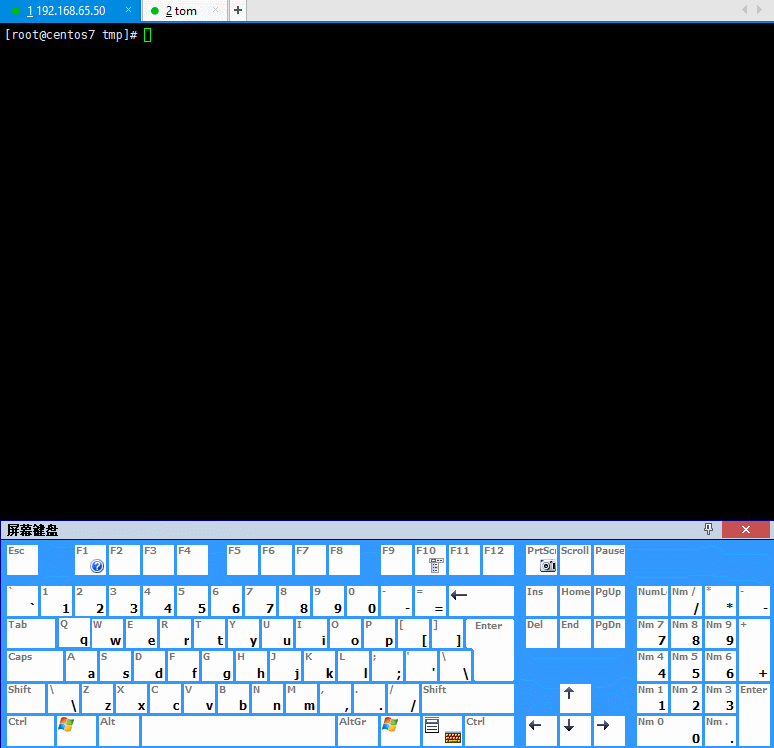Tap the PgDn key
The width and height of the screenshot is (774, 748).
point(609,633)
